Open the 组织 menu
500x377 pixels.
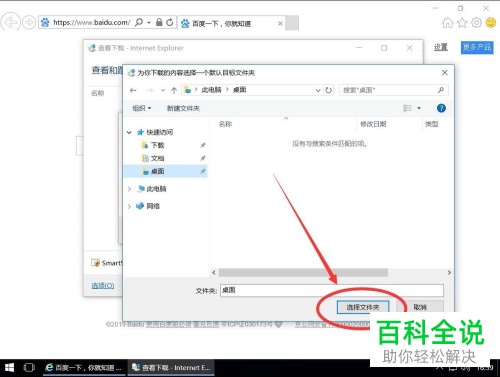tap(142, 108)
